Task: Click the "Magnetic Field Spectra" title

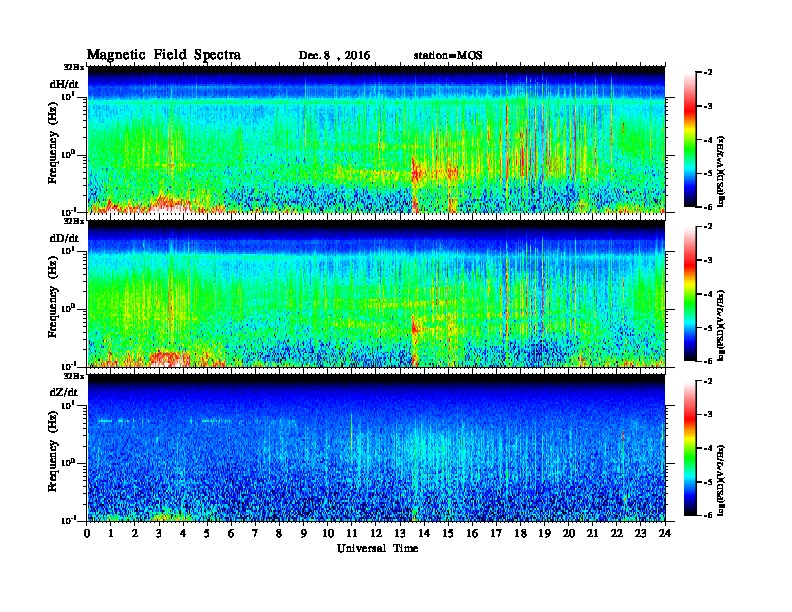Action: (x=164, y=55)
